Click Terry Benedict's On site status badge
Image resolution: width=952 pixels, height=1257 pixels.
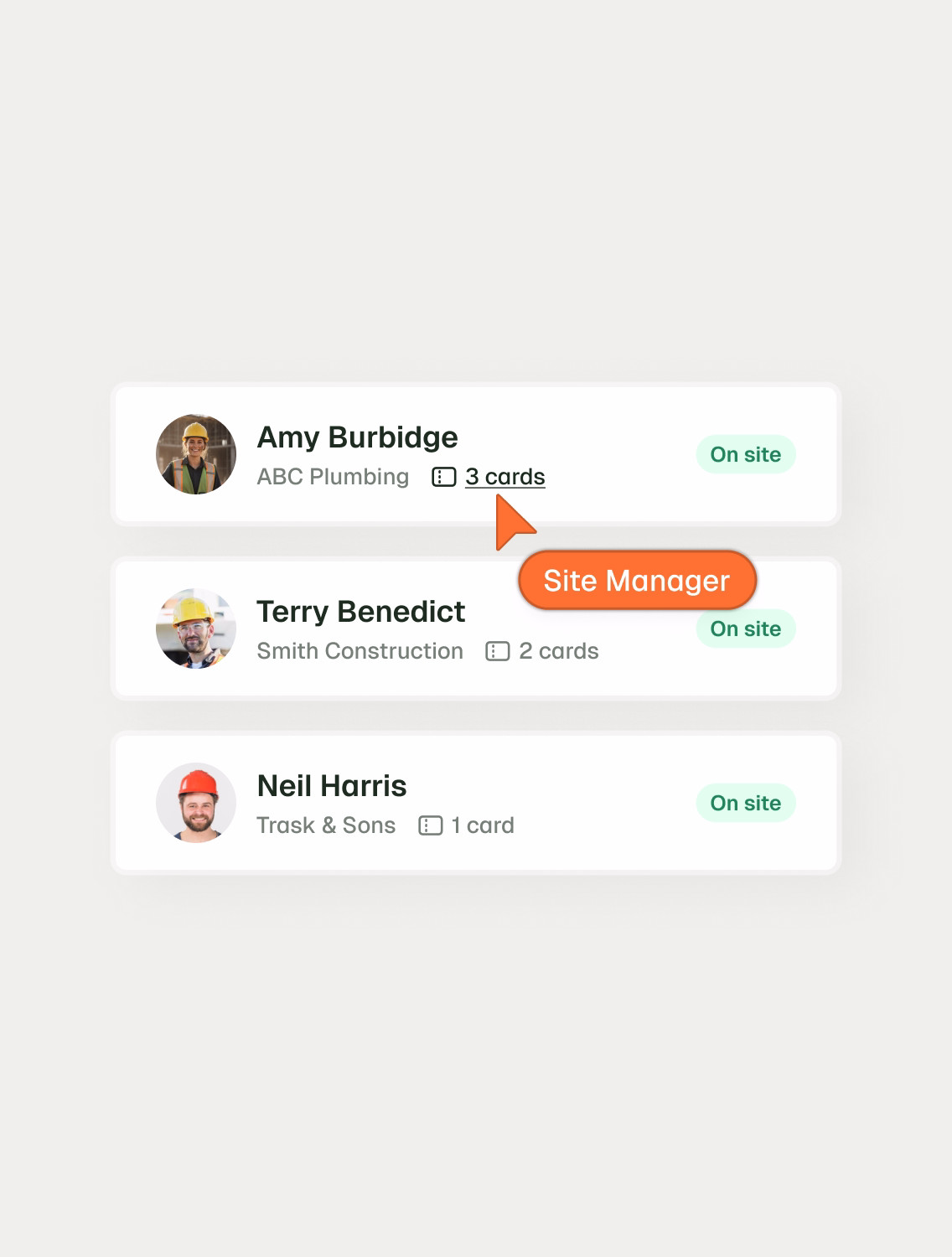pos(746,630)
